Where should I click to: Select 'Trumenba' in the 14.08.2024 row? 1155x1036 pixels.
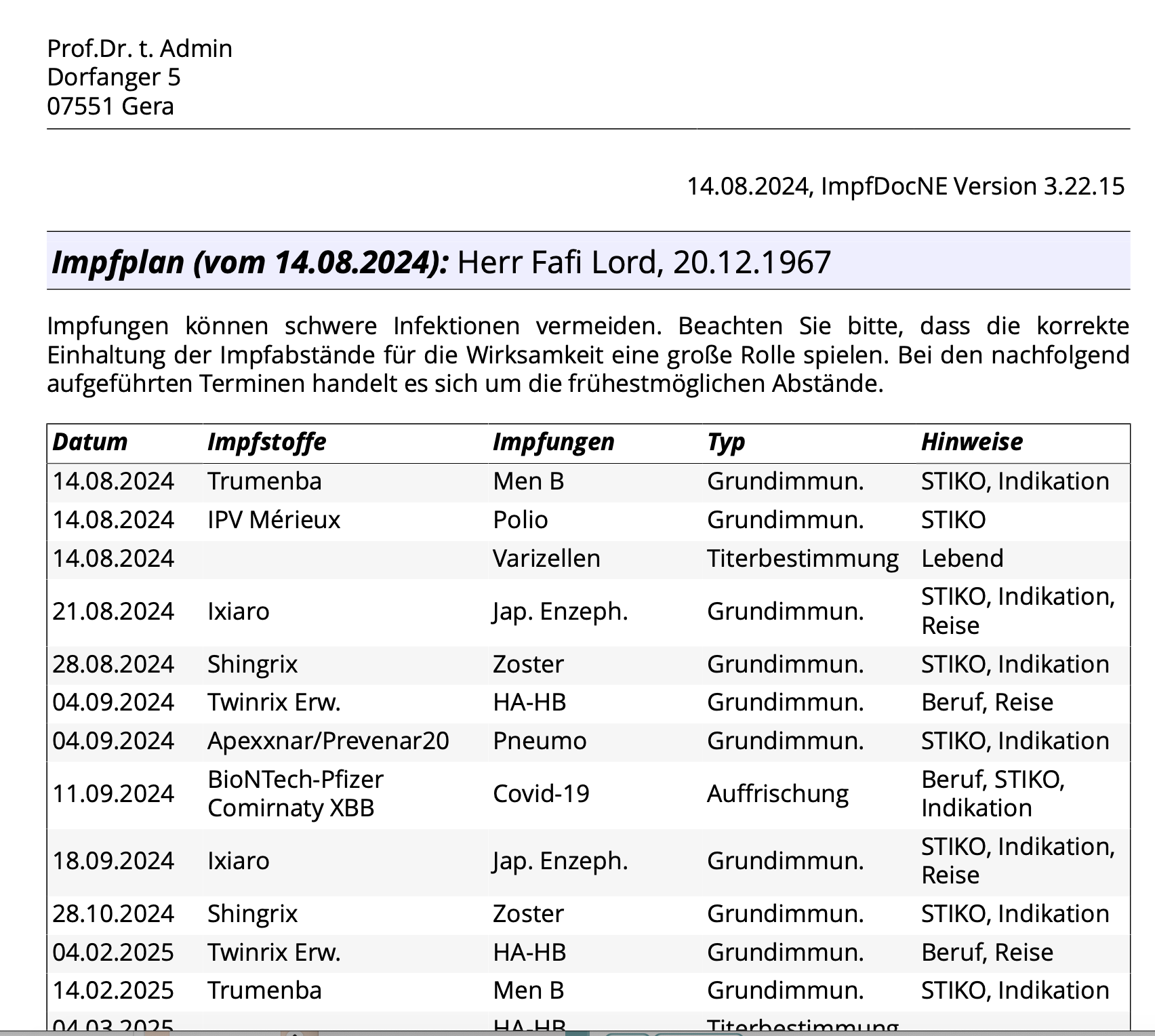tap(264, 481)
